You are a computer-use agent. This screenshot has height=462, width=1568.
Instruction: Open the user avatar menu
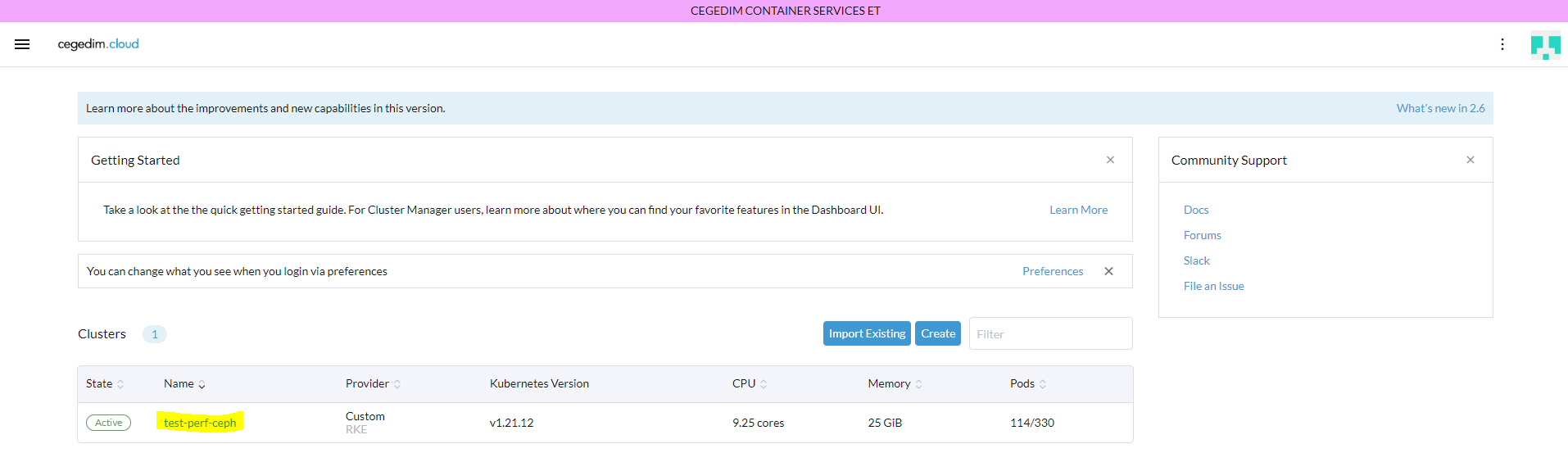(1546, 45)
